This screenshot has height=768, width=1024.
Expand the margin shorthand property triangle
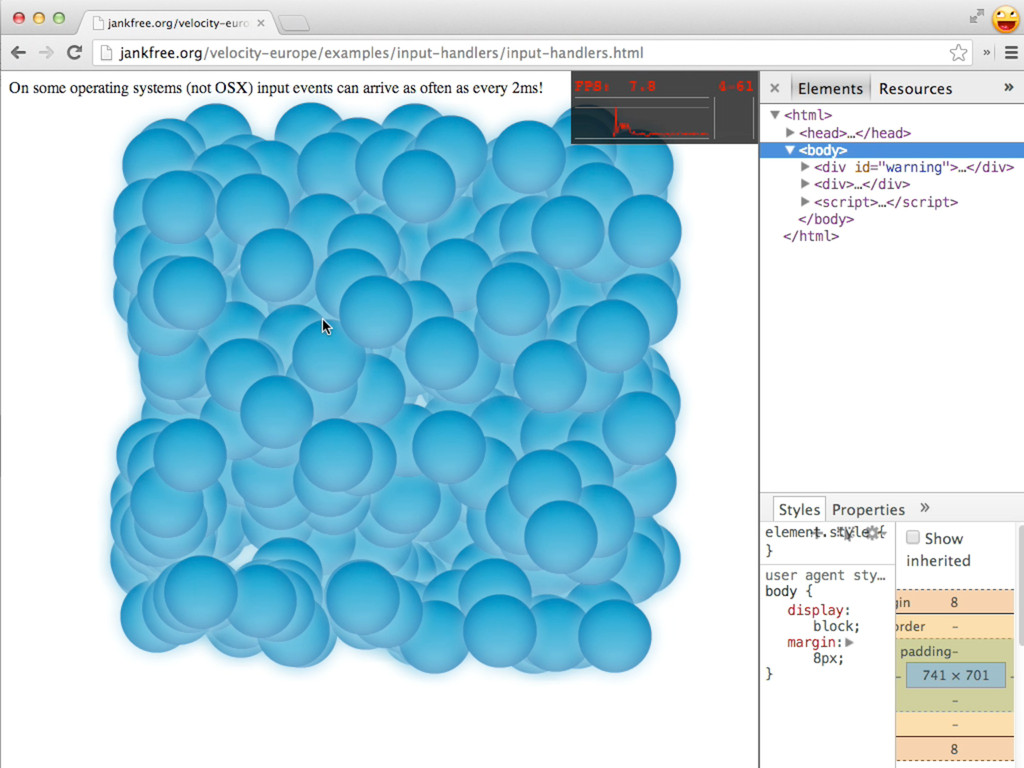[x=849, y=642]
